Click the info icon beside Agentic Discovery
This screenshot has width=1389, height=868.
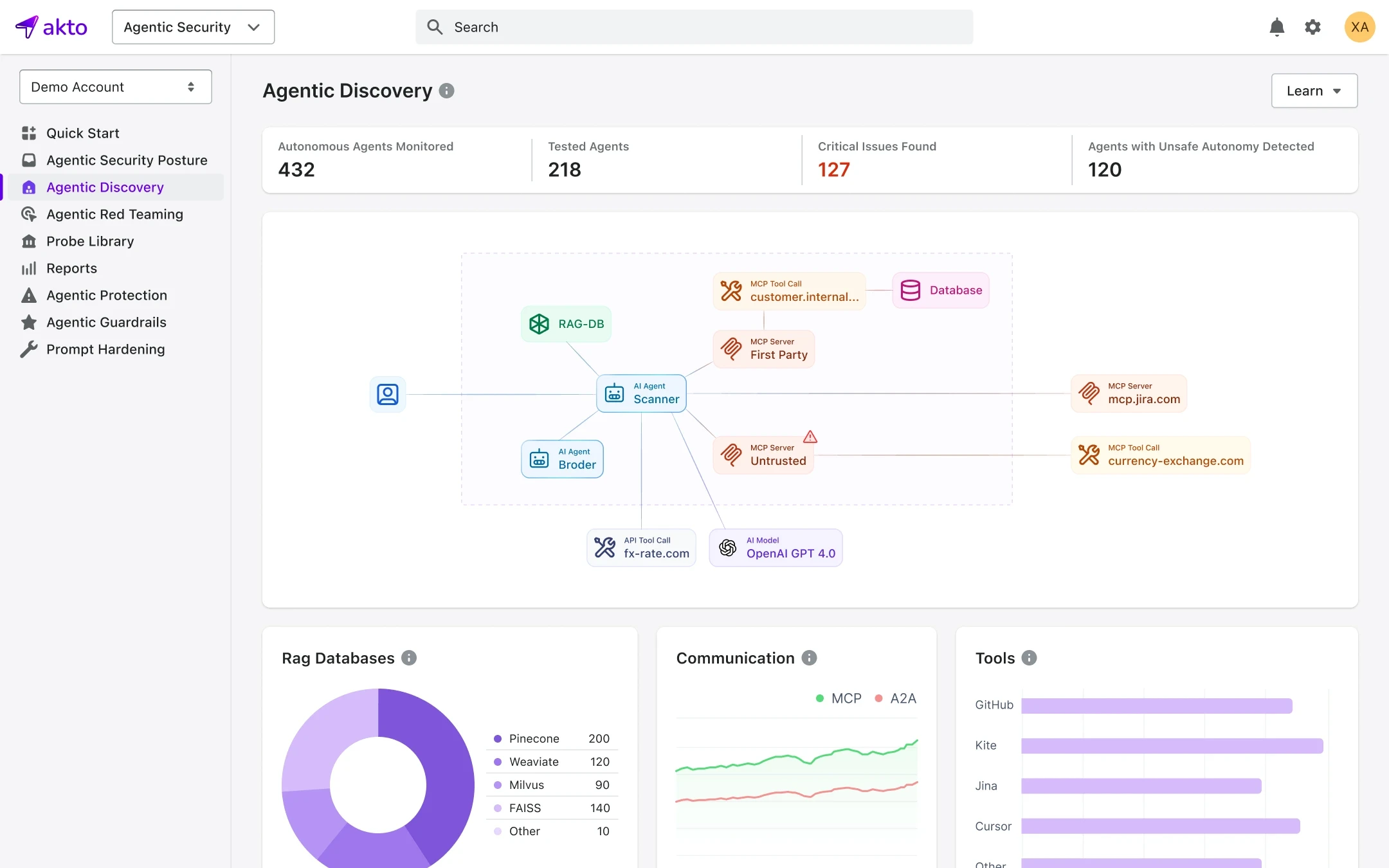tap(446, 91)
